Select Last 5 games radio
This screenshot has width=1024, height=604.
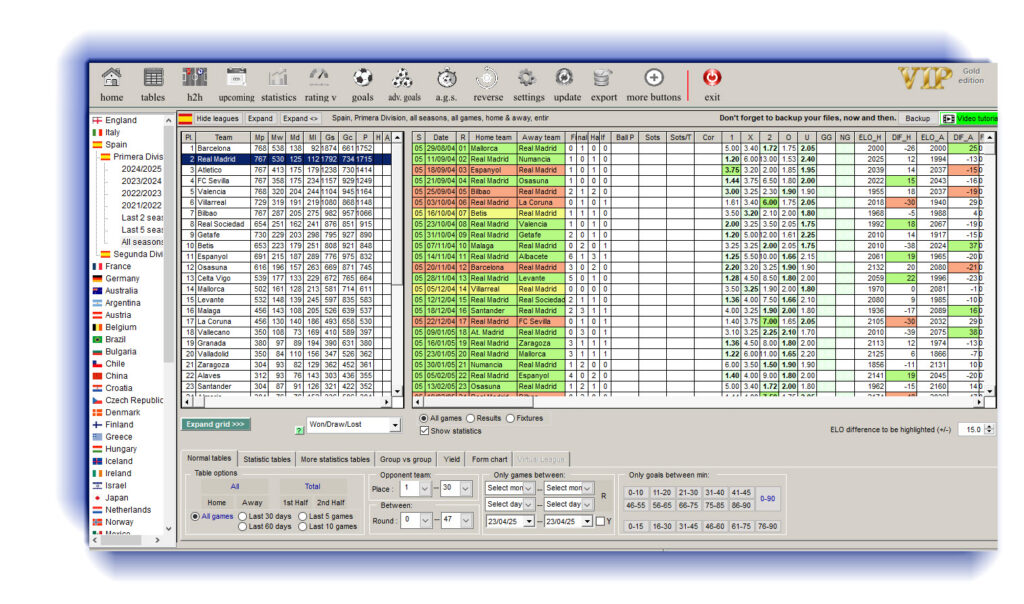click(x=302, y=517)
